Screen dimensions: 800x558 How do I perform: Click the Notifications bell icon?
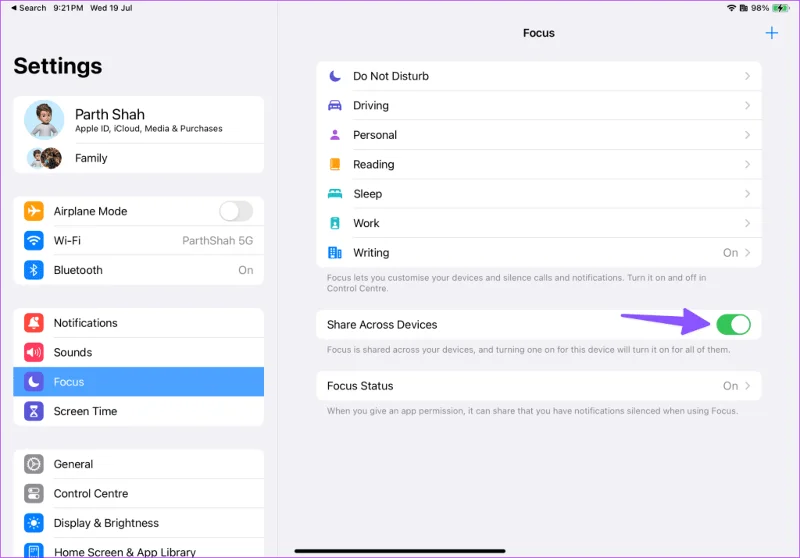(34, 323)
